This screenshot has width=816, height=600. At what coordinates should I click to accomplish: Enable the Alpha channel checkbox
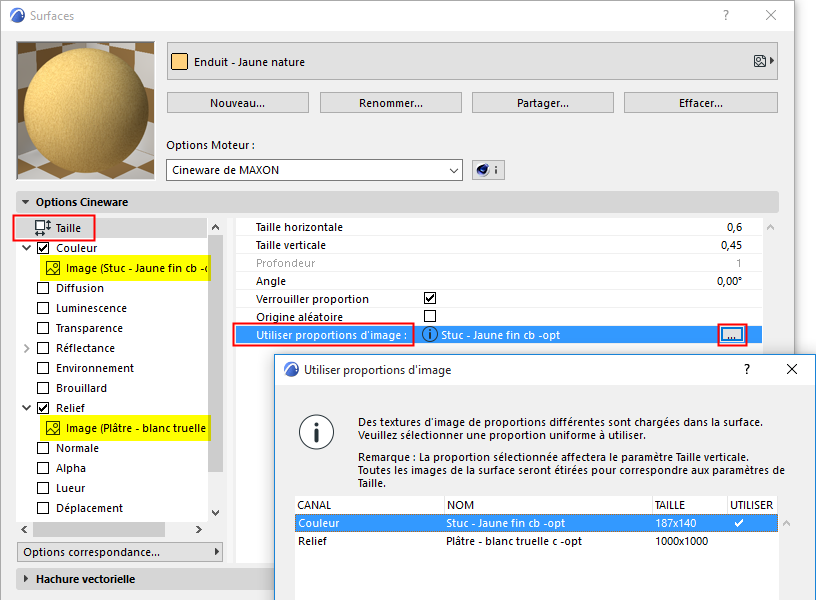[43, 468]
